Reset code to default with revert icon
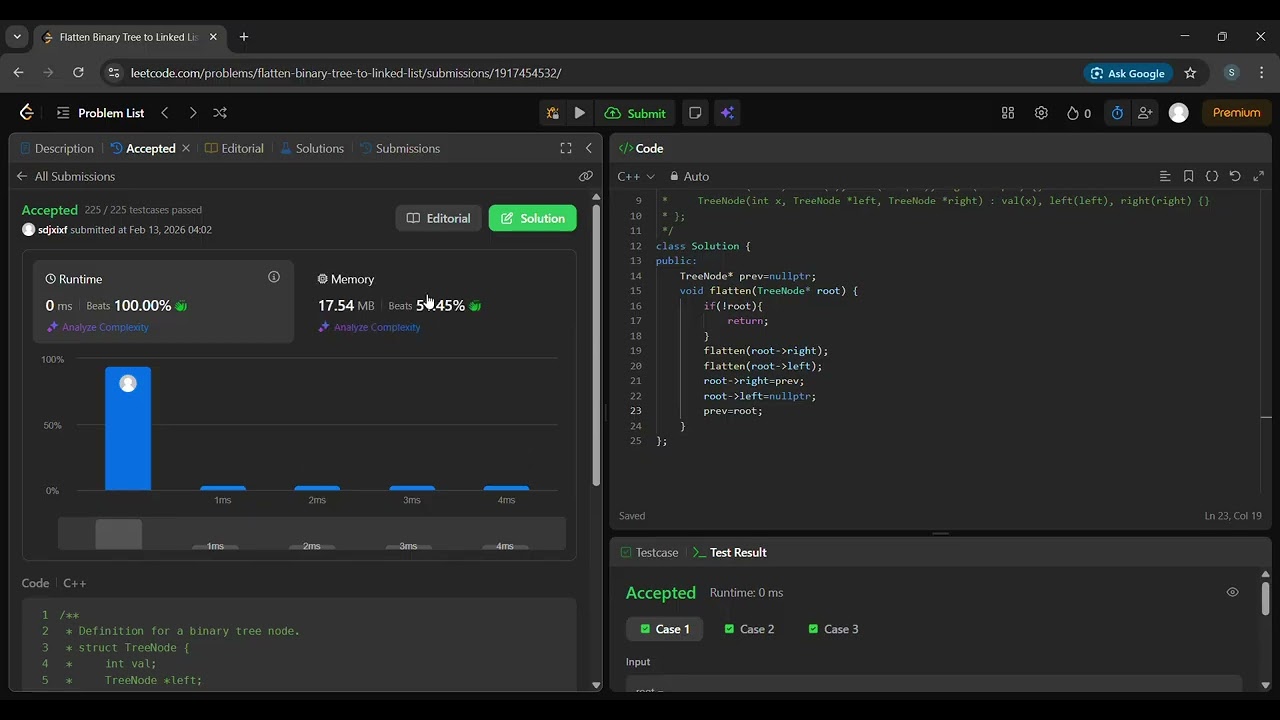 [x=1235, y=176]
